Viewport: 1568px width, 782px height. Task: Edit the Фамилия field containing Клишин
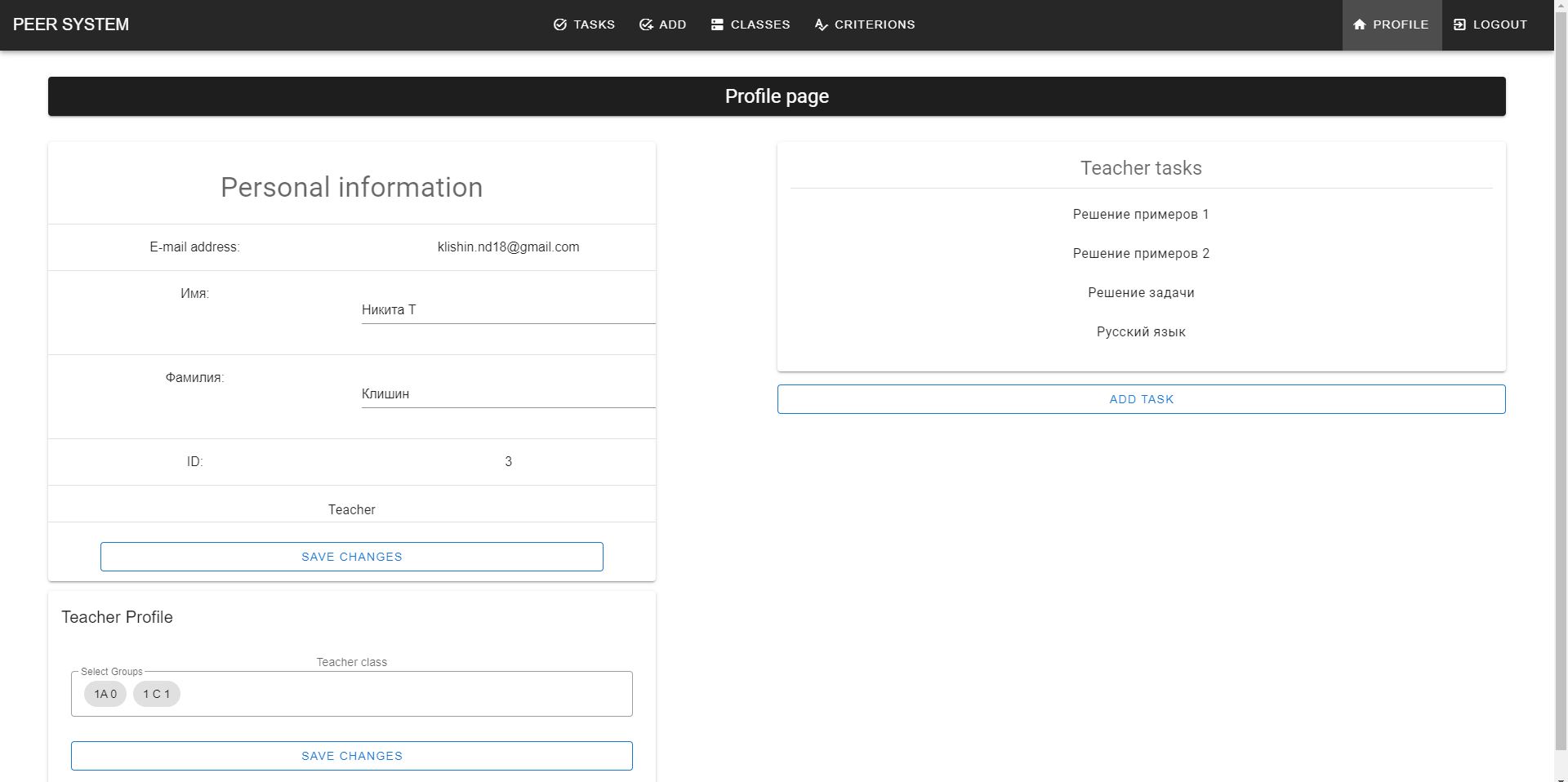click(508, 394)
